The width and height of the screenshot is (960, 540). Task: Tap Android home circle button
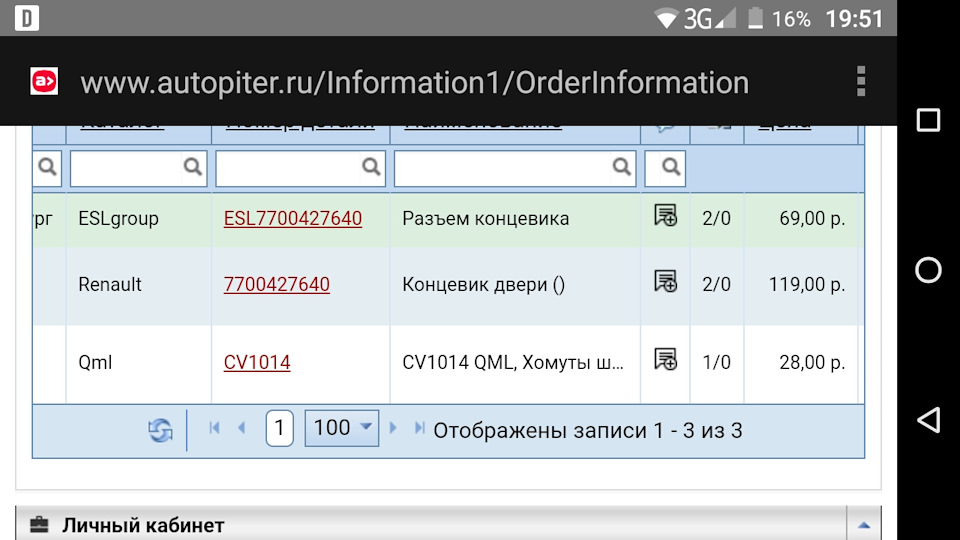(928, 270)
